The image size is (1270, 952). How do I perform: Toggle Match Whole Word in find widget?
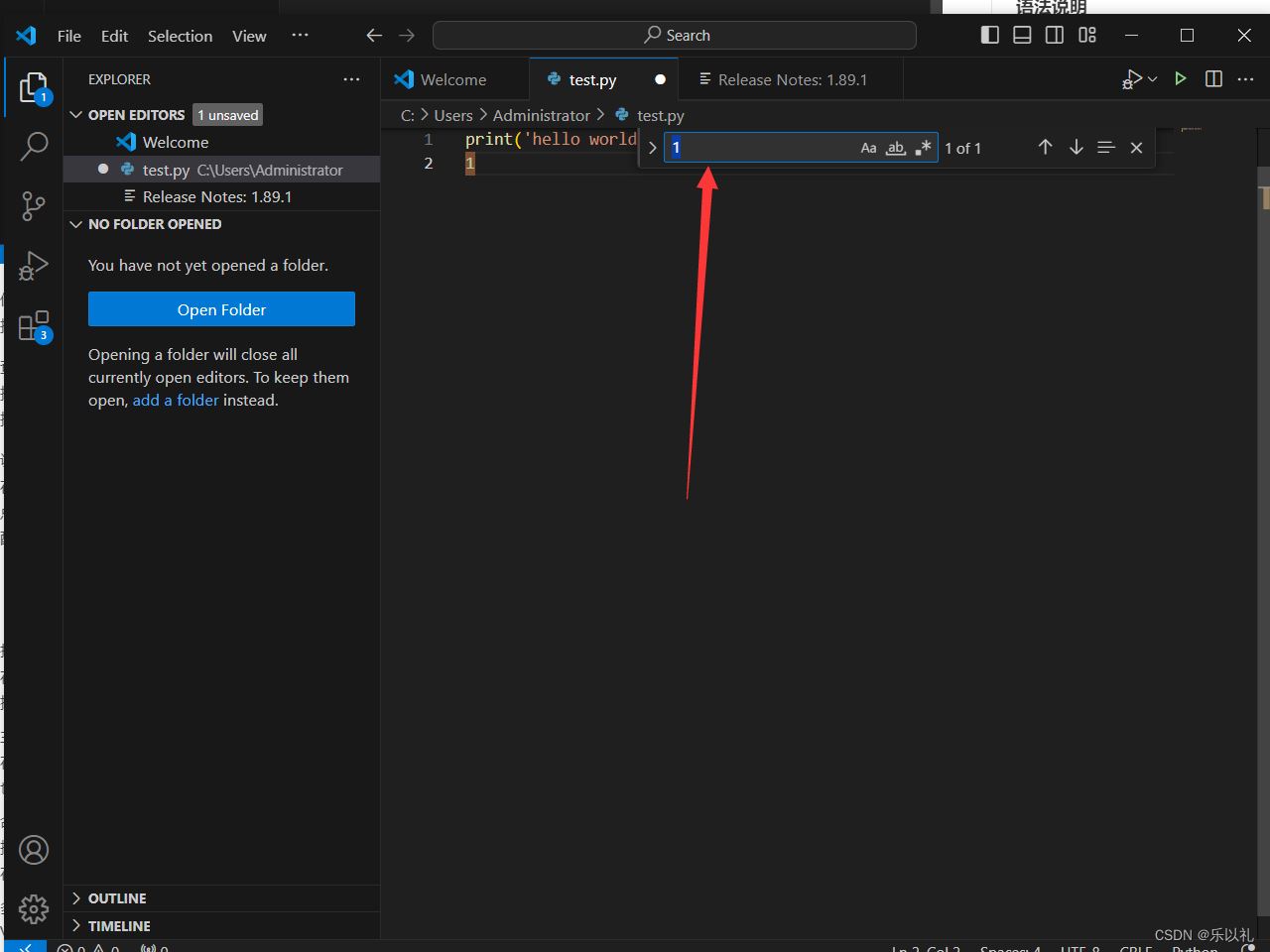[x=895, y=147]
